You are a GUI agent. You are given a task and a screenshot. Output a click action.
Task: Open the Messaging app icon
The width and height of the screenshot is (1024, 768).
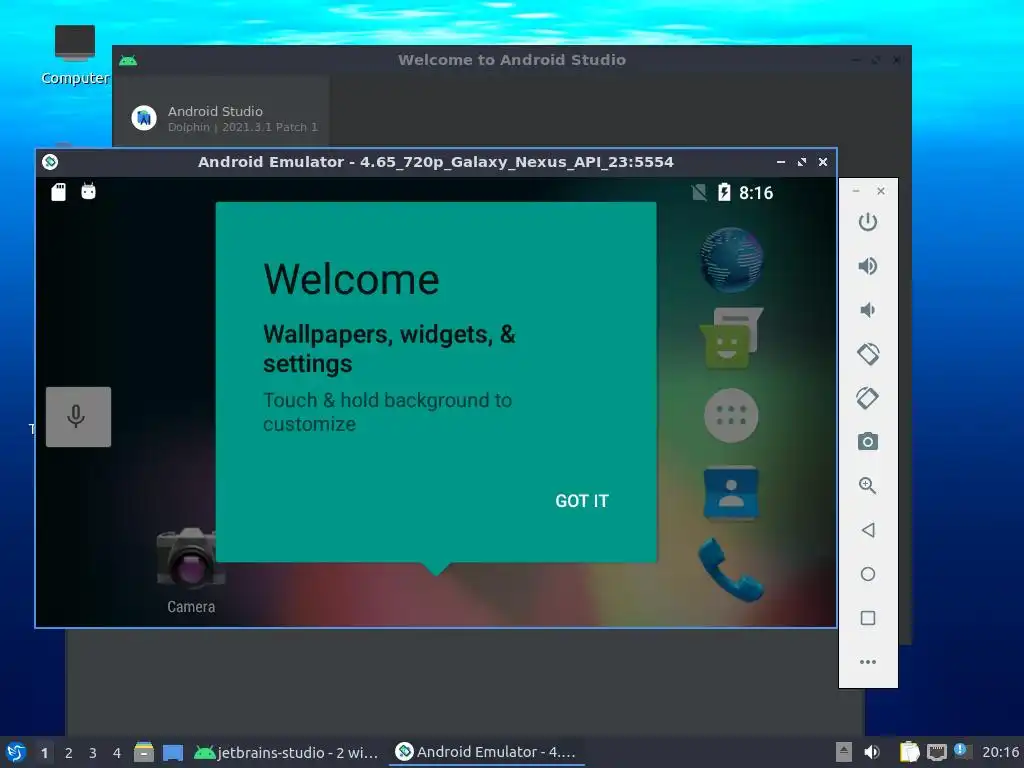point(731,337)
